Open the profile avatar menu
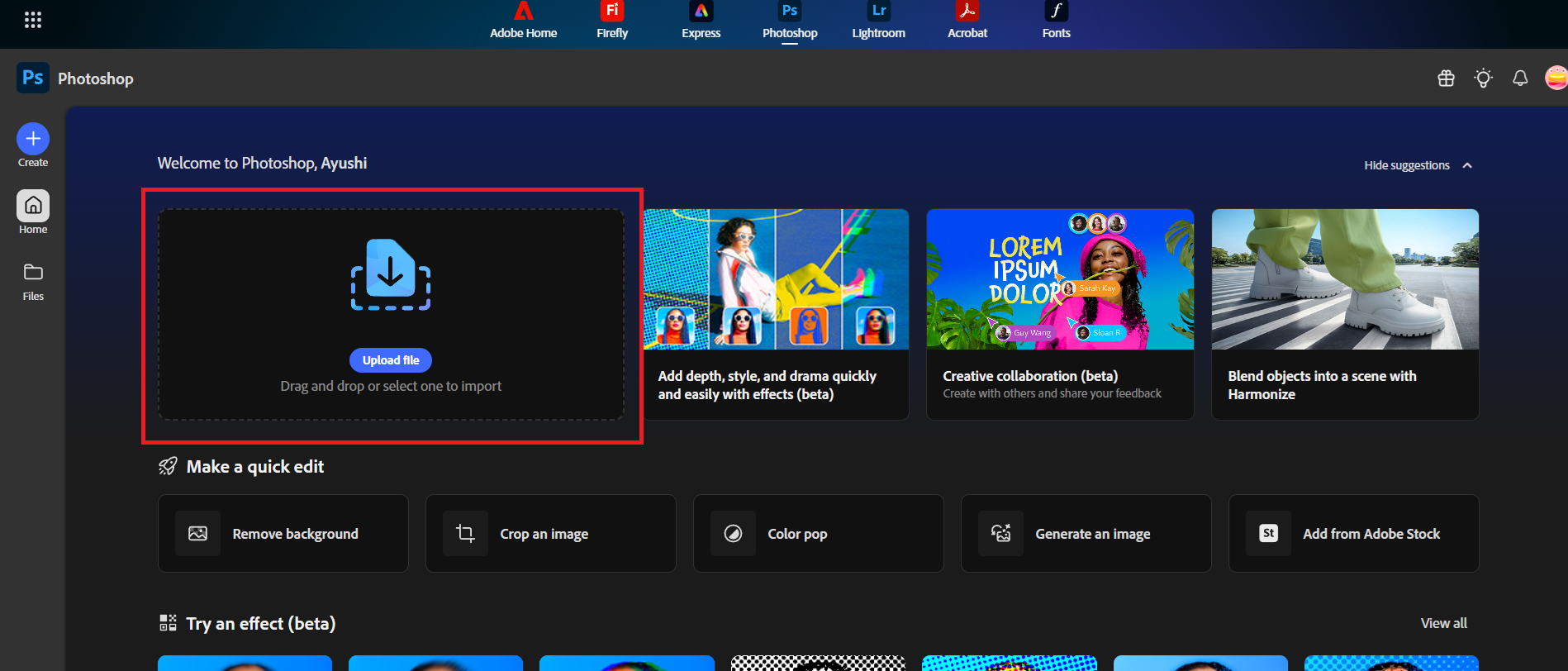The width and height of the screenshot is (1568, 671). (x=1556, y=79)
